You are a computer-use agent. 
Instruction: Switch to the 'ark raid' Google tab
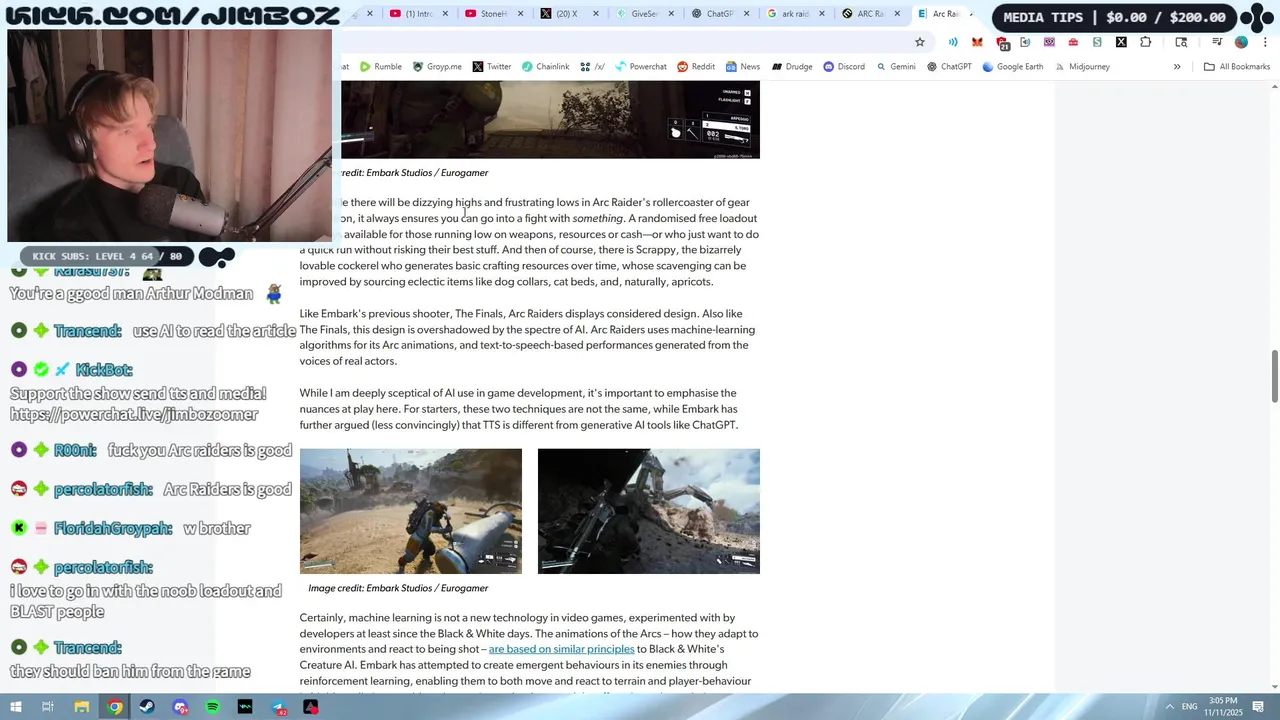(794, 14)
